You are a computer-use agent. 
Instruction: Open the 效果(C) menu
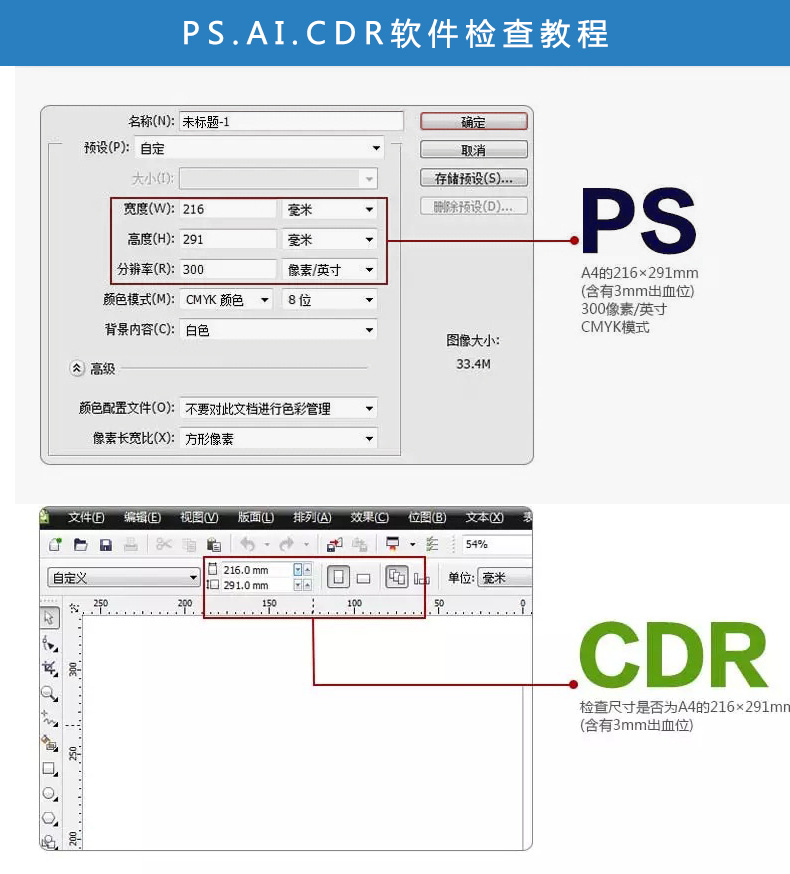coord(370,518)
